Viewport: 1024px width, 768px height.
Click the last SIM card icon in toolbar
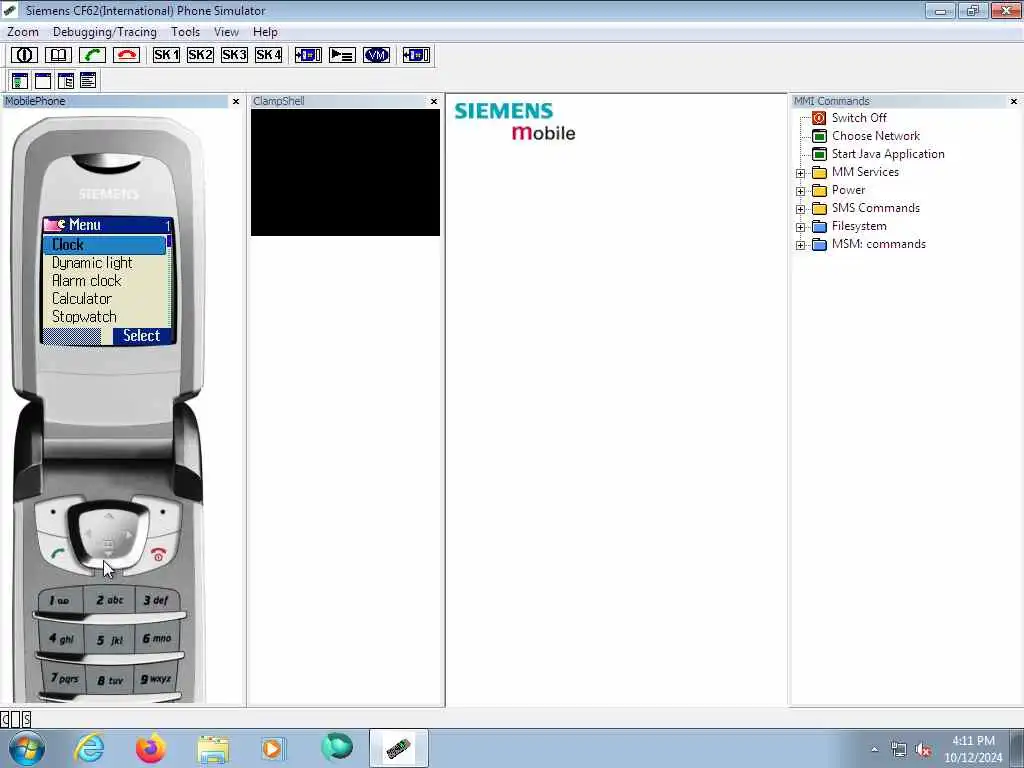pos(416,55)
